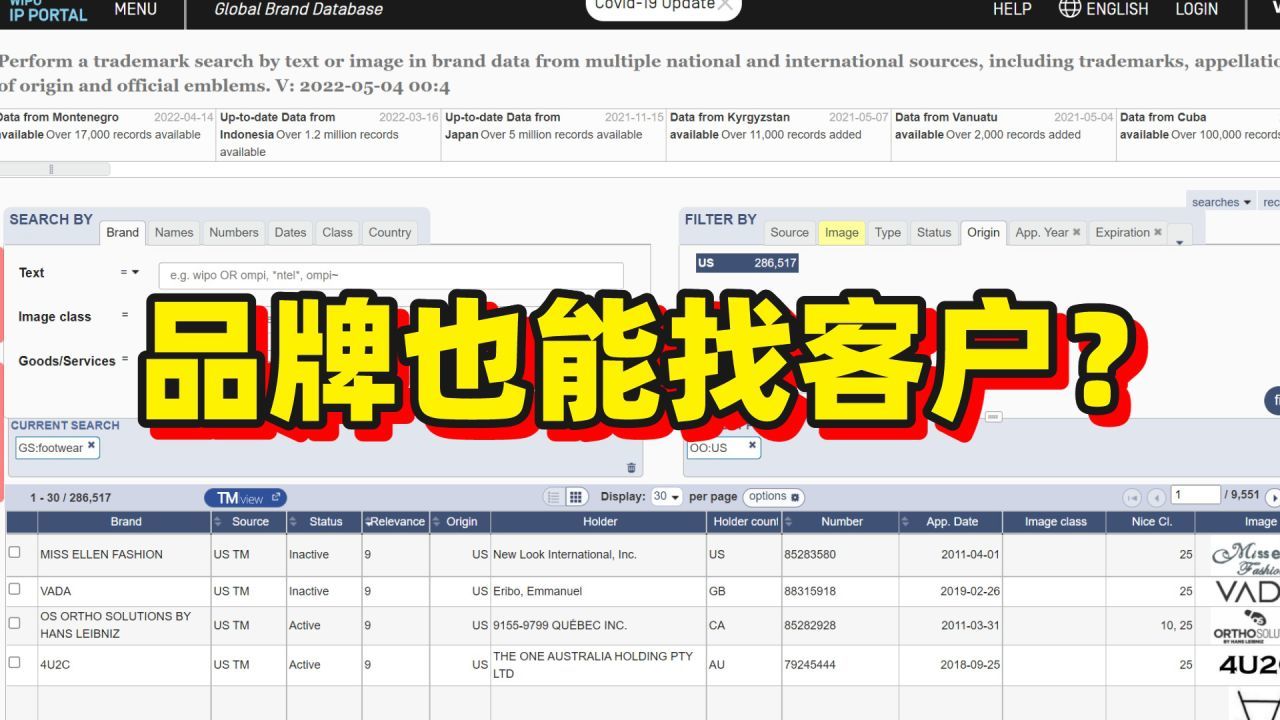Expand the searches dropdown
This screenshot has height=720, width=1280.
click(x=1221, y=202)
